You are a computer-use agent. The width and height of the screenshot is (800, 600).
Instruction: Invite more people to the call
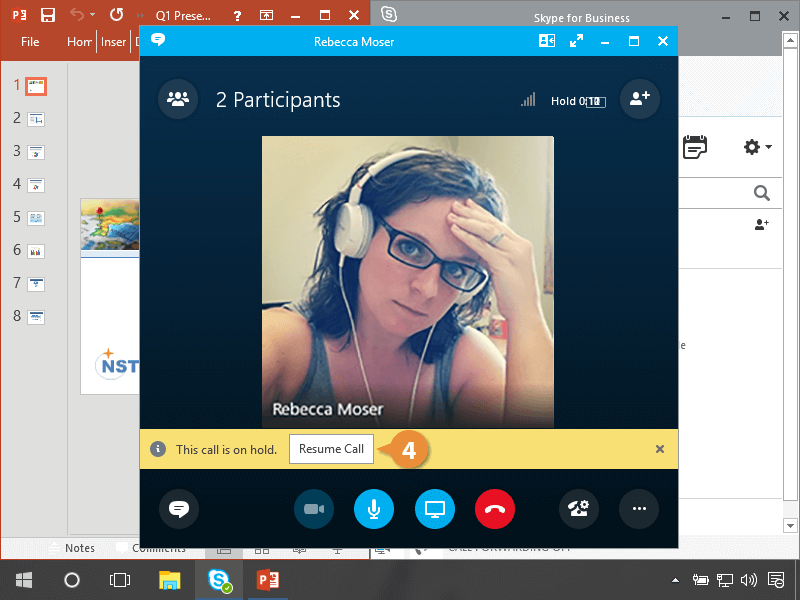pyautogui.click(x=640, y=99)
